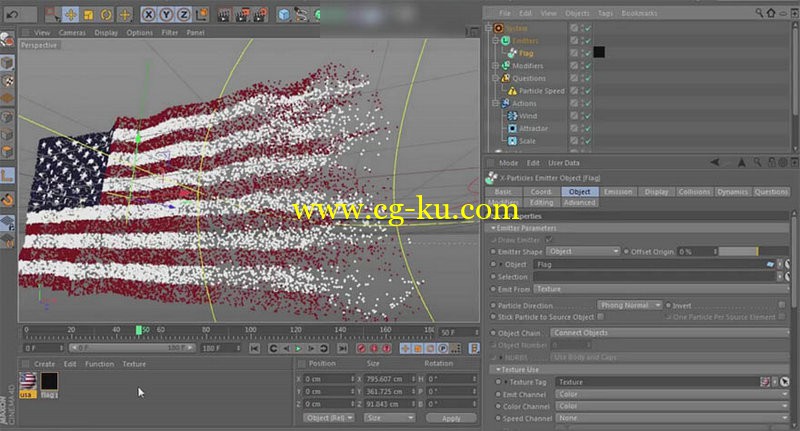Go to the start of the animation
Image resolution: width=800 pixels, height=431 pixels.
(254, 348)
